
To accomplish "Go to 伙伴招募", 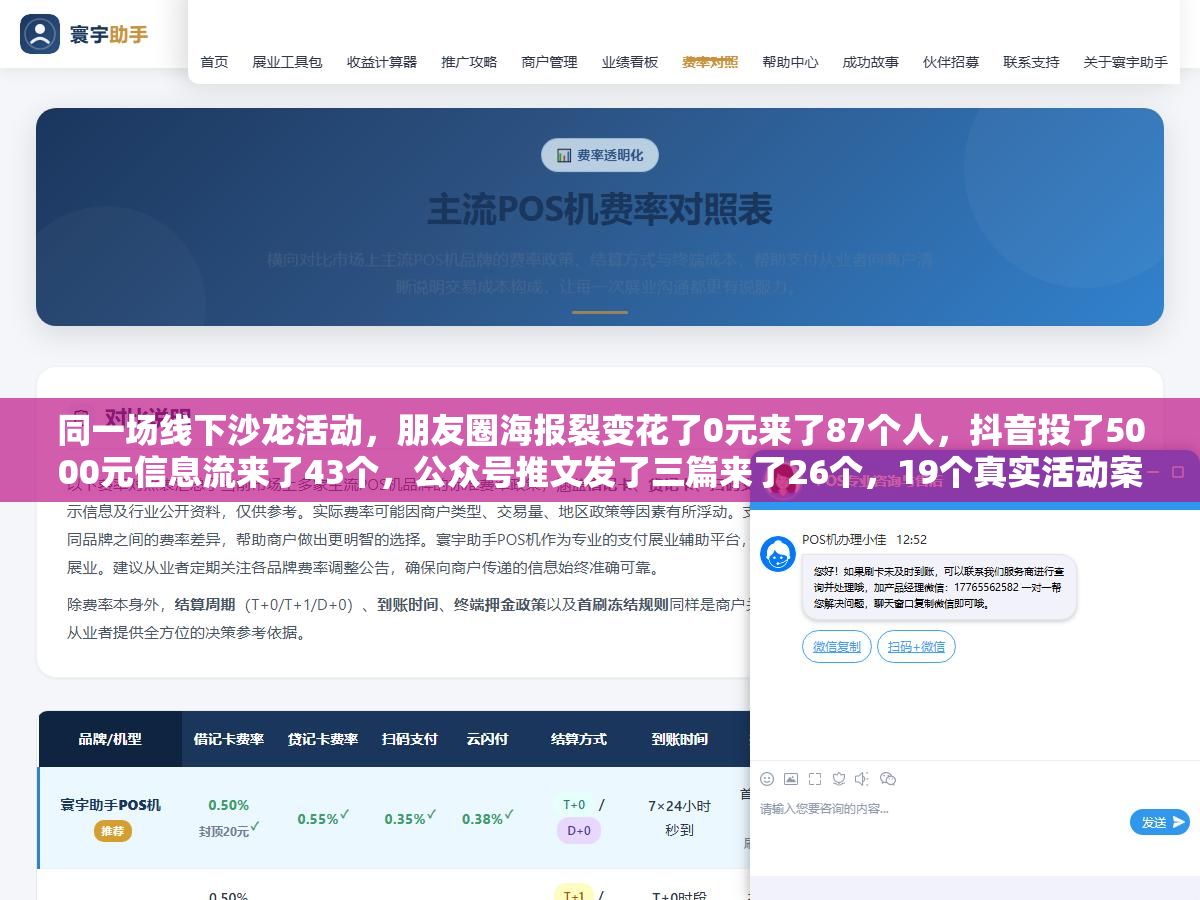I will pyautogui.click(x=951, y=62).
